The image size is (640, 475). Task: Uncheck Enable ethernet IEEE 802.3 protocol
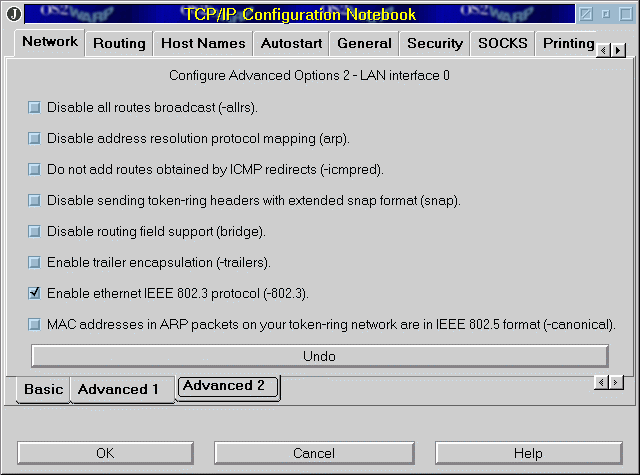click(x=34, y=293)
